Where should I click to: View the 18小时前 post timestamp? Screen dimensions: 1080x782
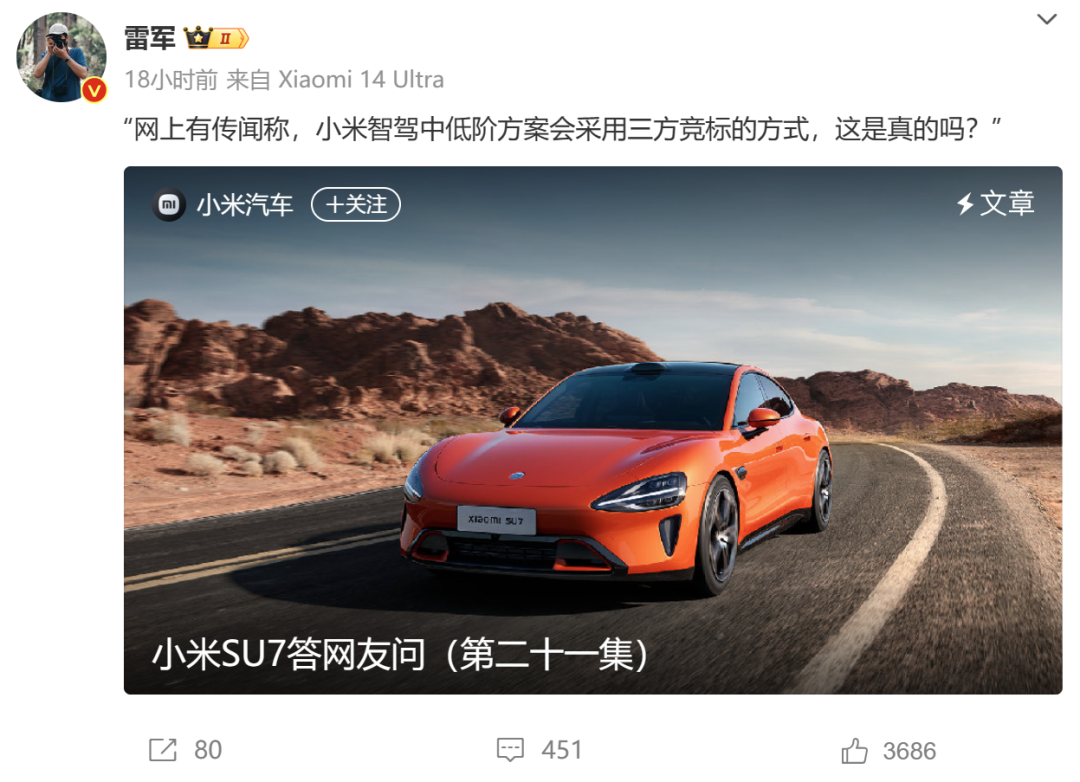point(171,80)
